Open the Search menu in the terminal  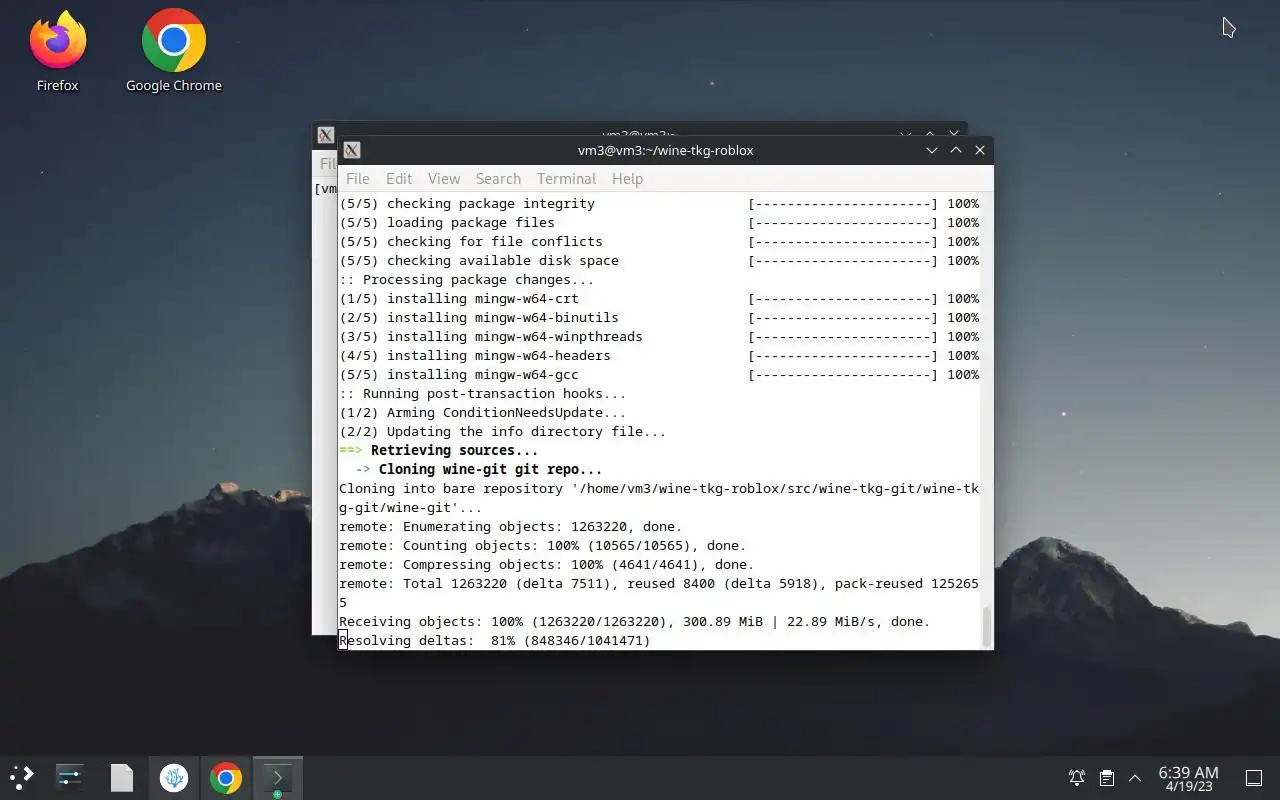coord(498,178)
